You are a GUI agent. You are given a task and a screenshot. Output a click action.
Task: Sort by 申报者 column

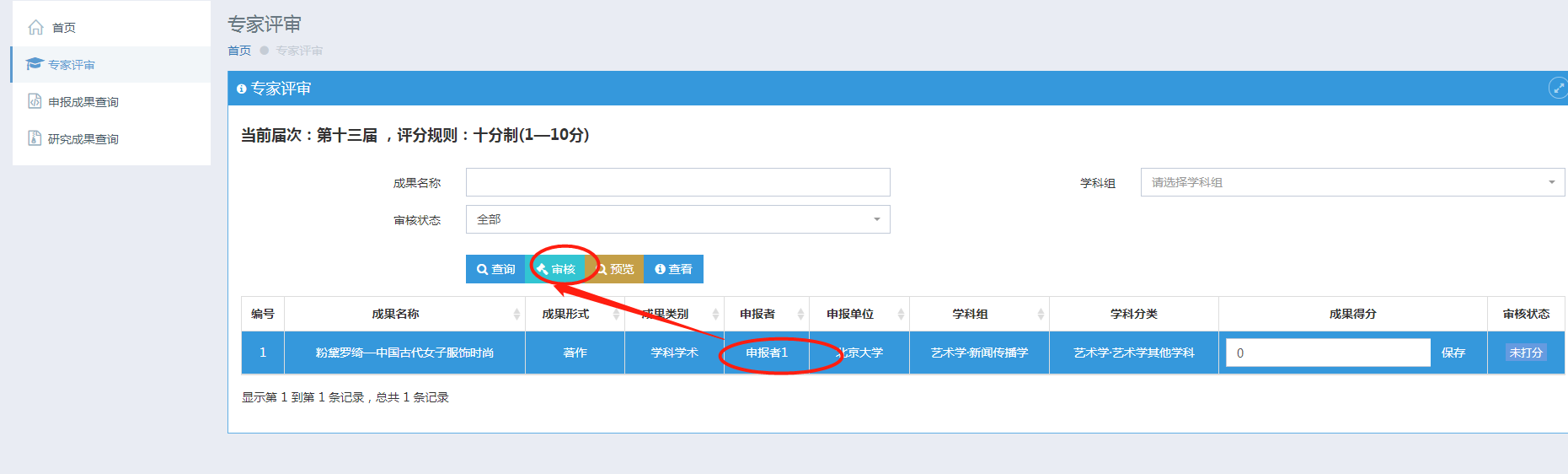[x=767, y=314]
